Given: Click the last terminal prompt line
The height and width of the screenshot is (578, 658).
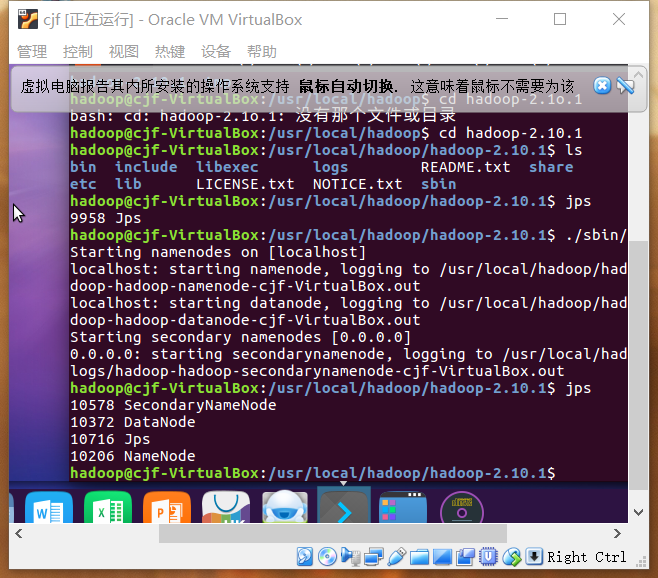Looking at the screenshot, I should pos(313,473).
